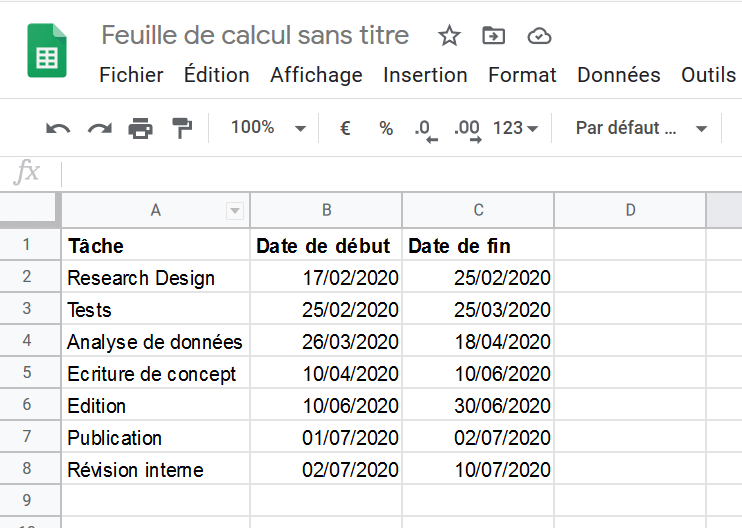The width and height of the screenshot is (742, 528).
Task: Apply euro currency format
Action: tap(345, 128)
